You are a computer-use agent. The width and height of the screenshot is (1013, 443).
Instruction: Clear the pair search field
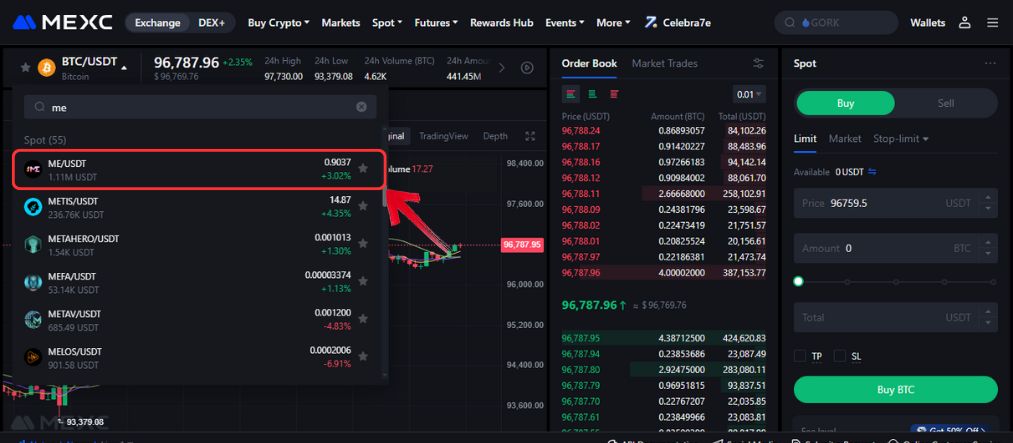(361, 107)
